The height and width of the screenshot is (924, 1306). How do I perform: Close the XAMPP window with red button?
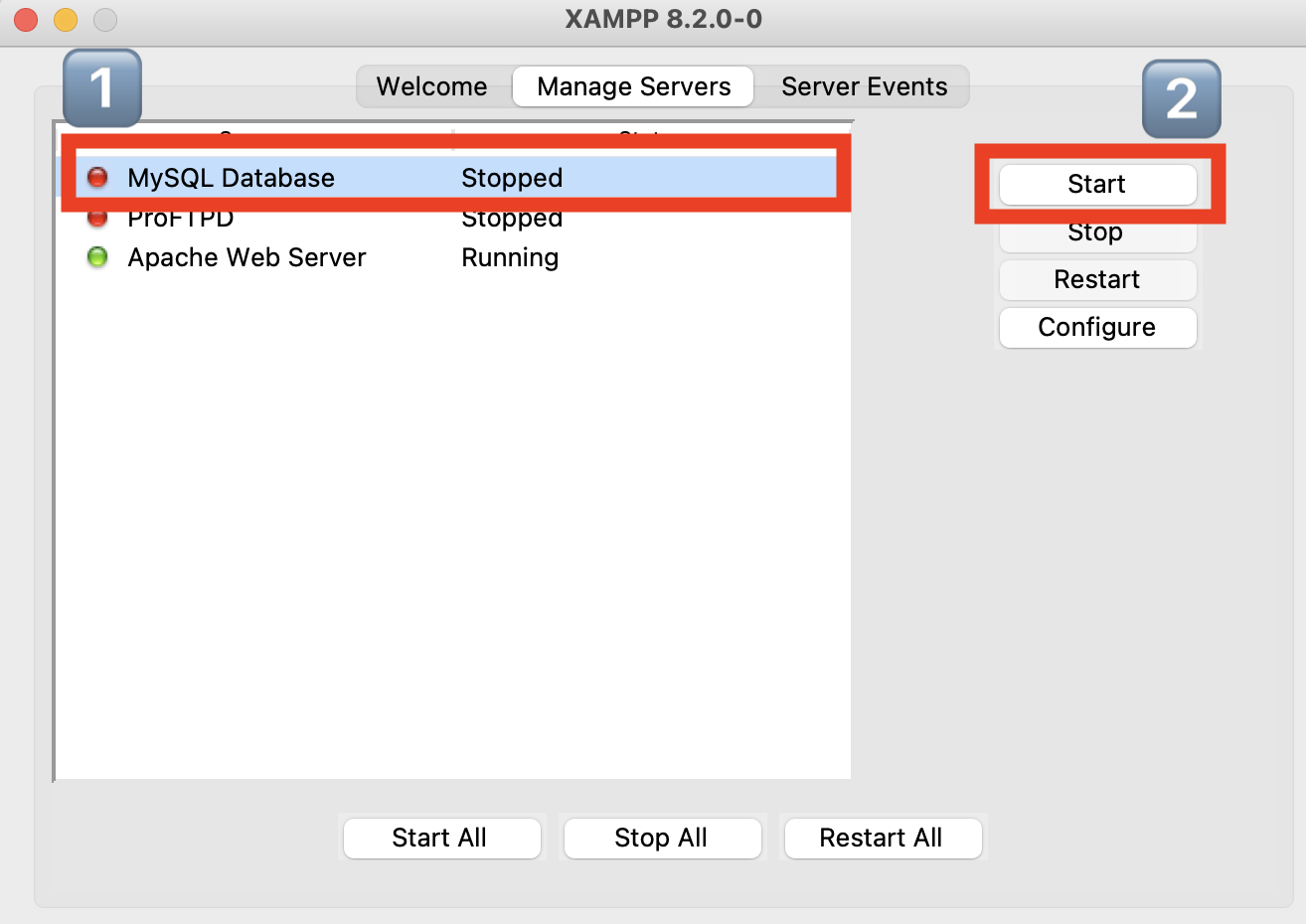point(26,19)
